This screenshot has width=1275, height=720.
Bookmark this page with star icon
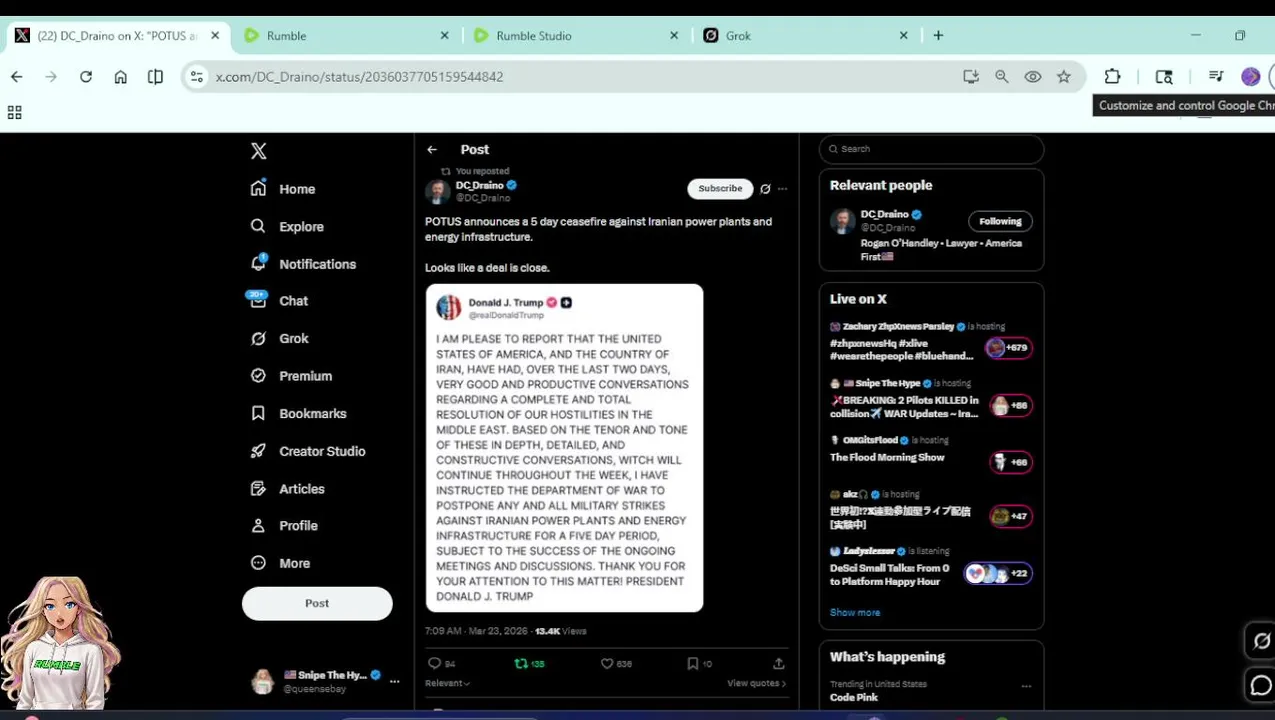pos(1064,76)
